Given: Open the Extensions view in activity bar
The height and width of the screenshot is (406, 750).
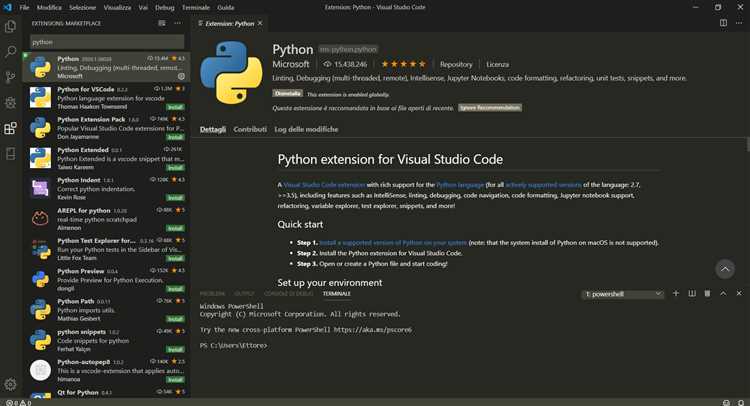Looking at the screenshot, I should 10,128.
